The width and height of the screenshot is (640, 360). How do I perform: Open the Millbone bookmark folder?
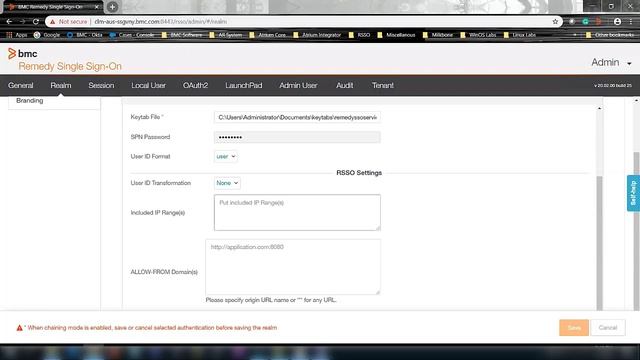coord(438,35)
